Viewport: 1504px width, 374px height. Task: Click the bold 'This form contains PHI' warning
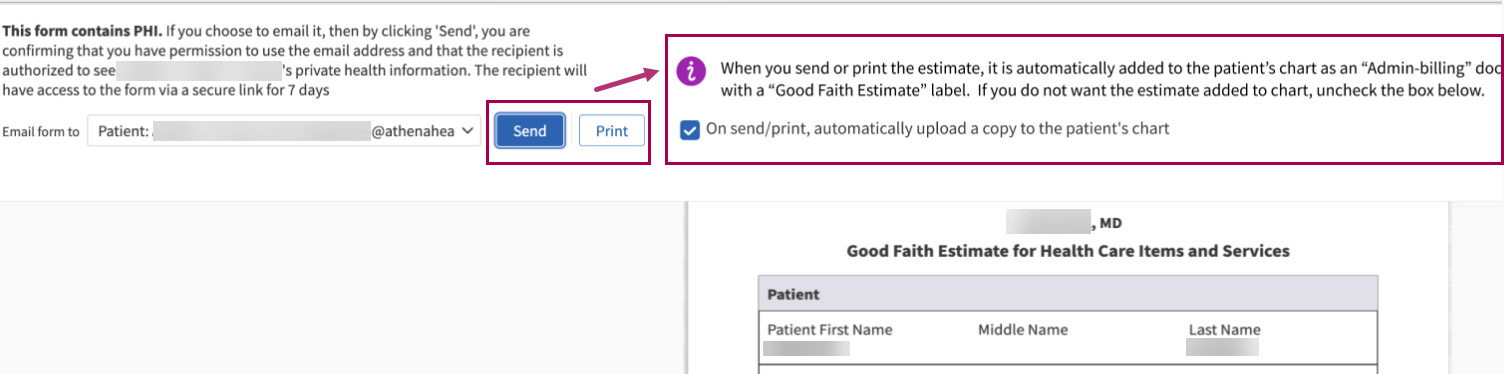(82, 30)
